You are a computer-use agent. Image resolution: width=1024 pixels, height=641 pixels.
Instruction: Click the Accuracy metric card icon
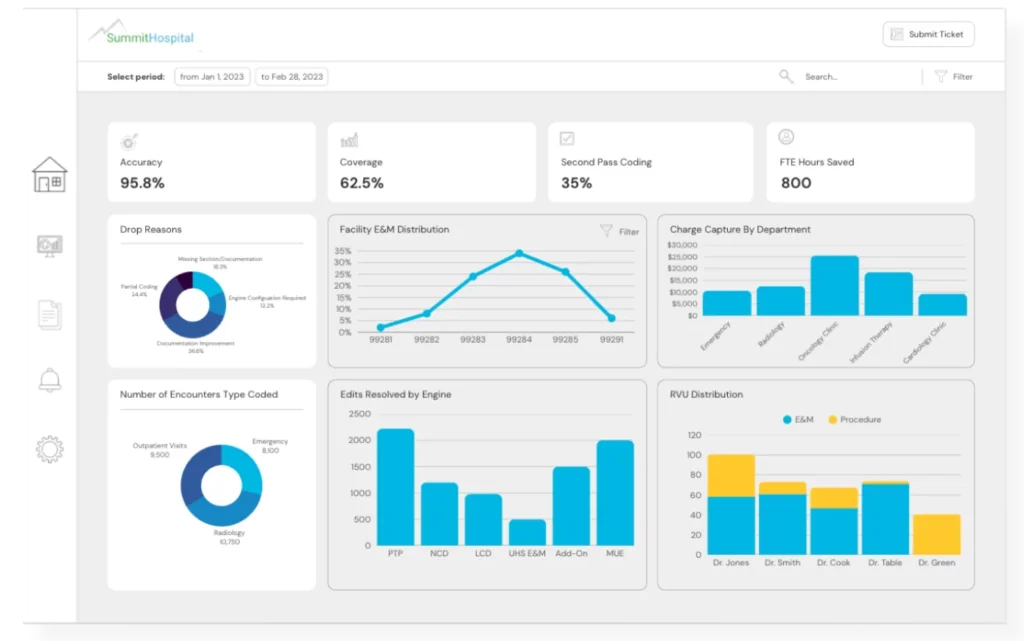pyautogui.click(x=127, y=141)
